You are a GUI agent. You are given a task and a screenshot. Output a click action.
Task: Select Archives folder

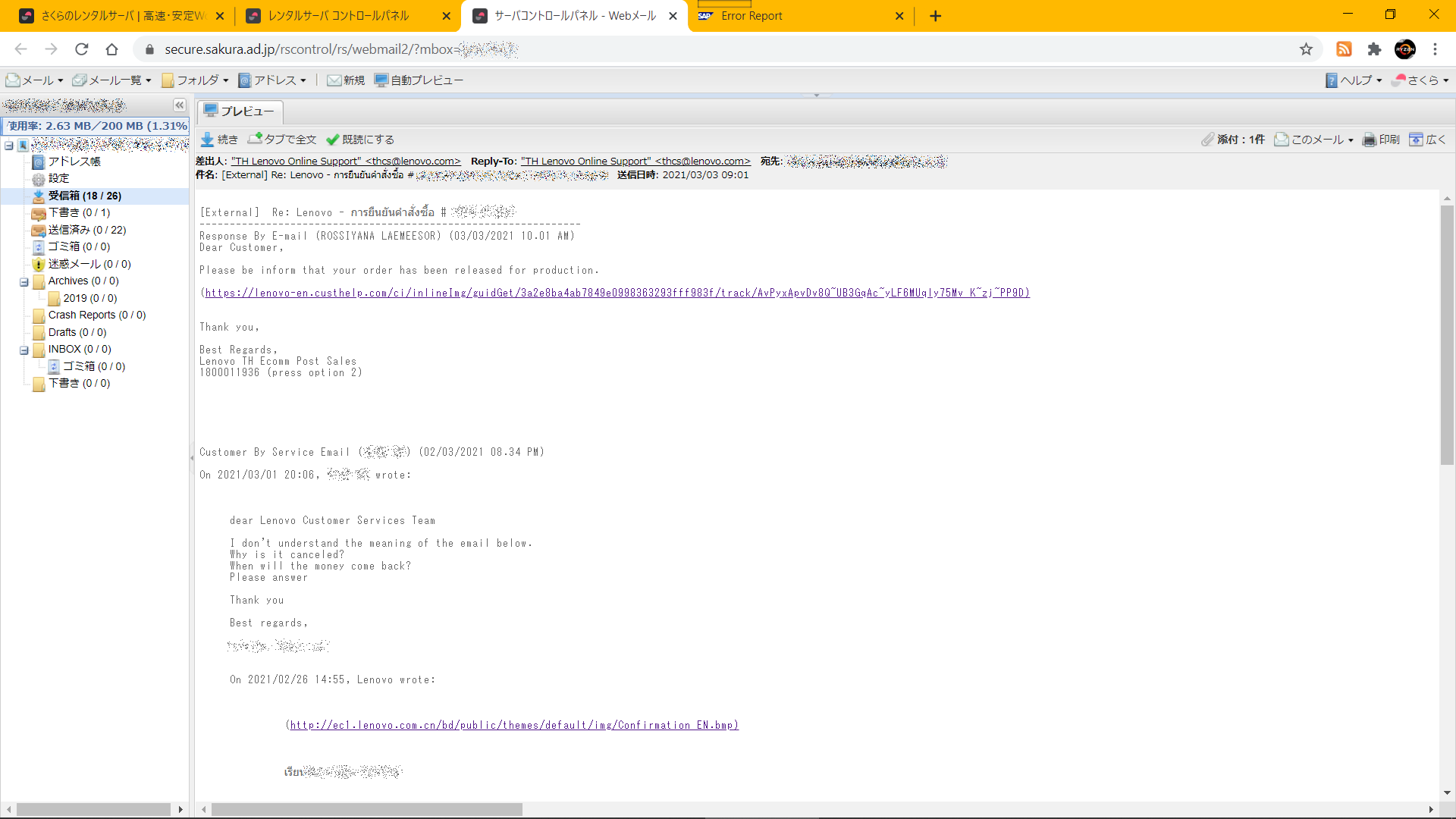click(x=83, y=281)
